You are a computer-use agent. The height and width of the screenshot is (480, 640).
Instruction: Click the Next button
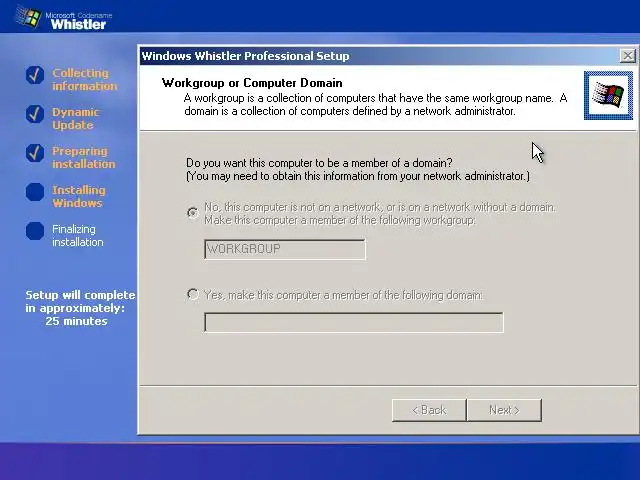point(504,410)
